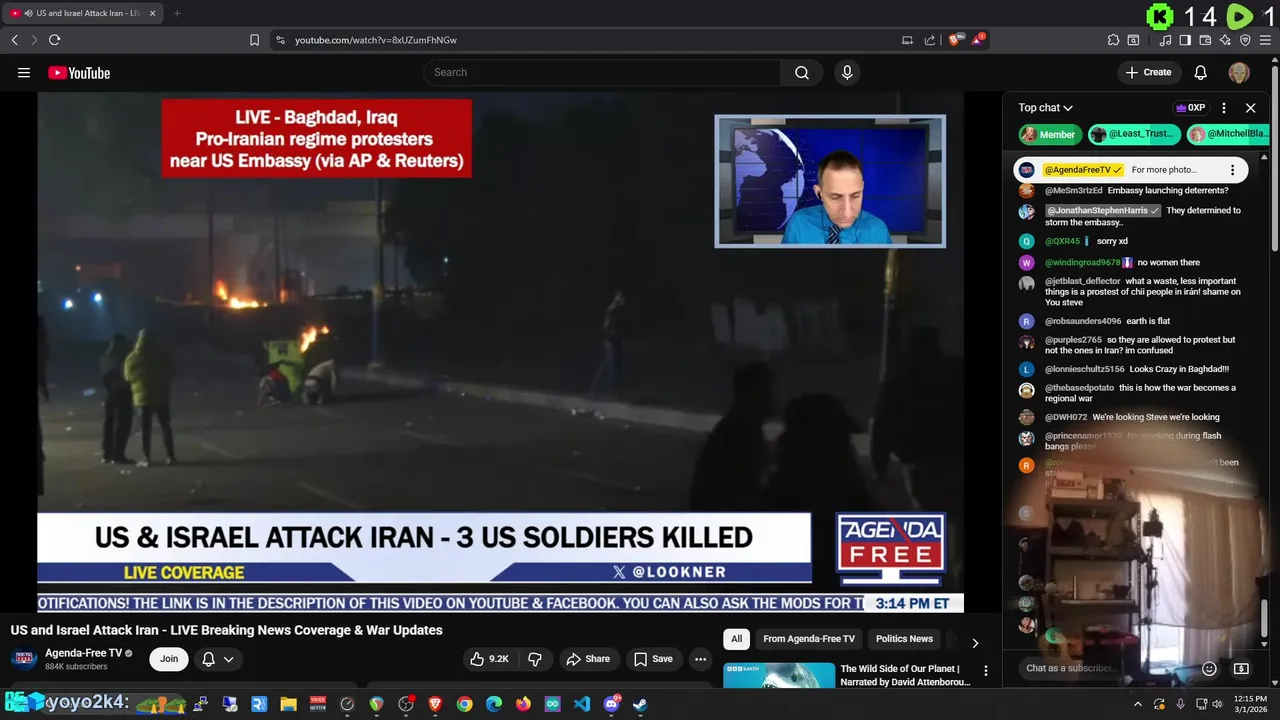Image resolution: width=1280 pixels, height=720 pixels.
Task: Go to the YouTube home logo
Action: pyautogui.click(x=79, y=73)
